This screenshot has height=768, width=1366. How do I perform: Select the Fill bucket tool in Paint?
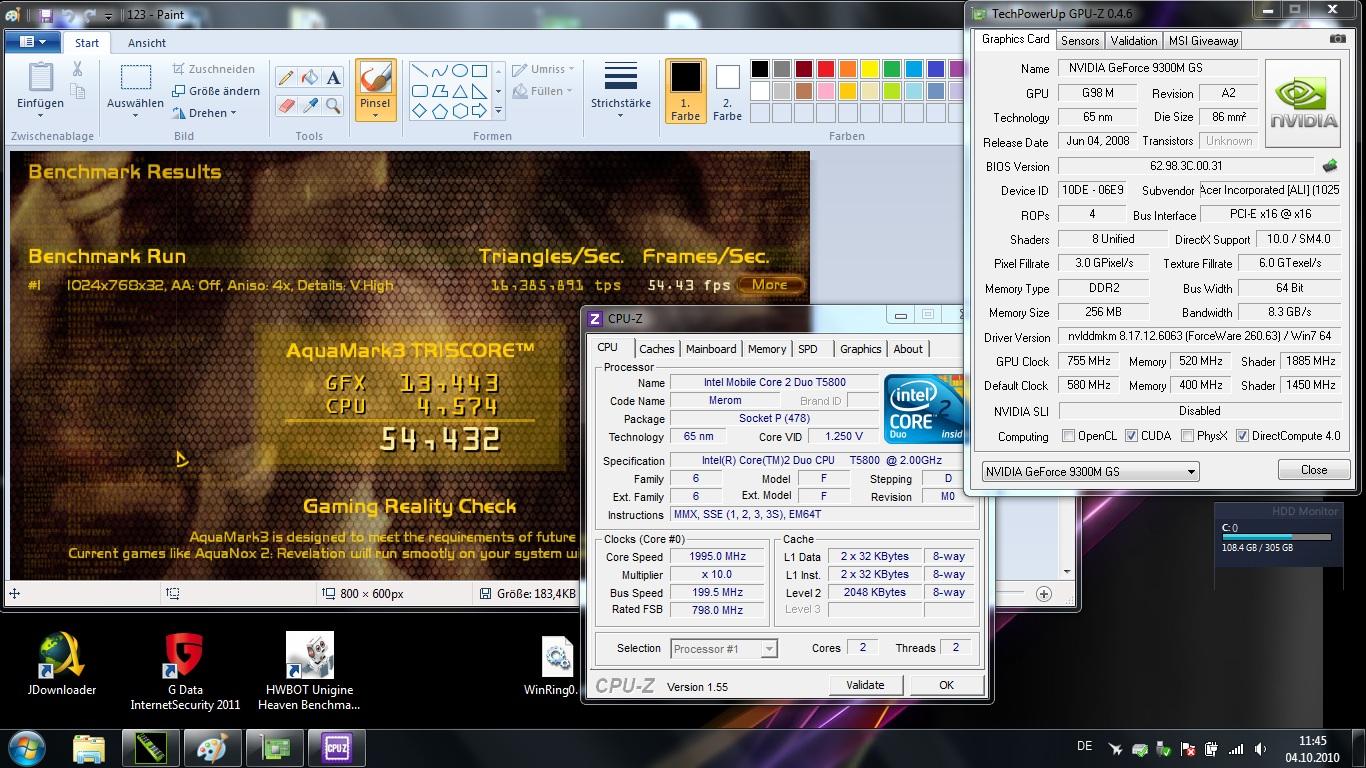point(310,78)
